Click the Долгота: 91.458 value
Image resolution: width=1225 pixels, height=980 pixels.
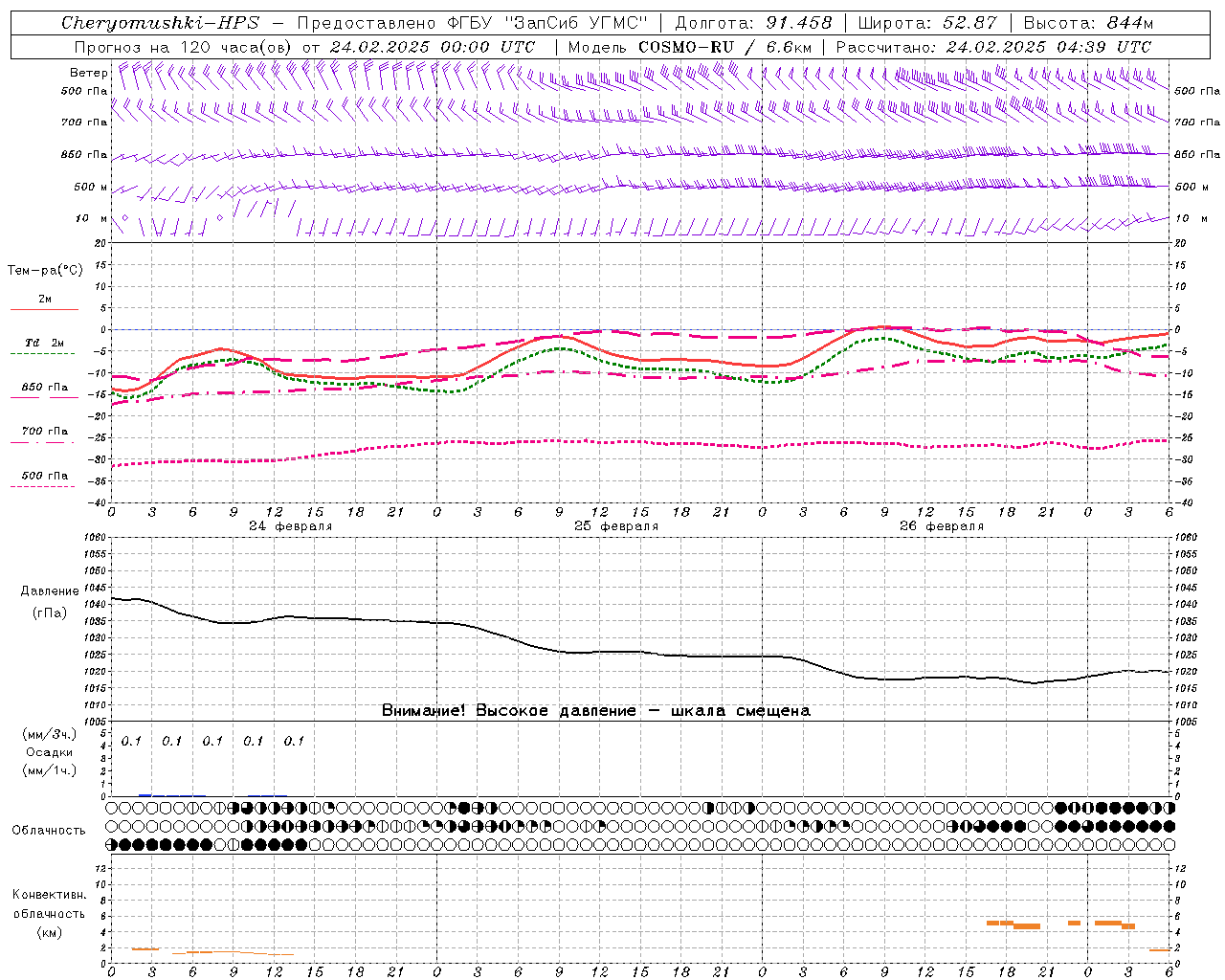[754, 23]
